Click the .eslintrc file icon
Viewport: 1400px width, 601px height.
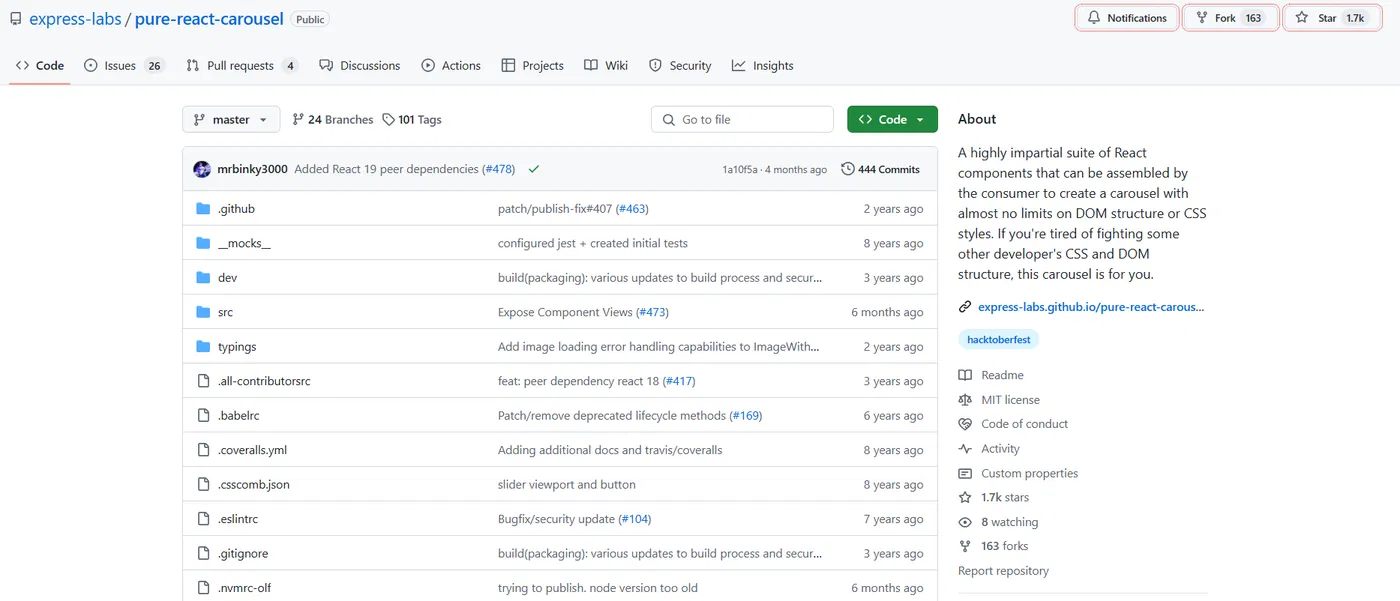[x=203, y=519]
